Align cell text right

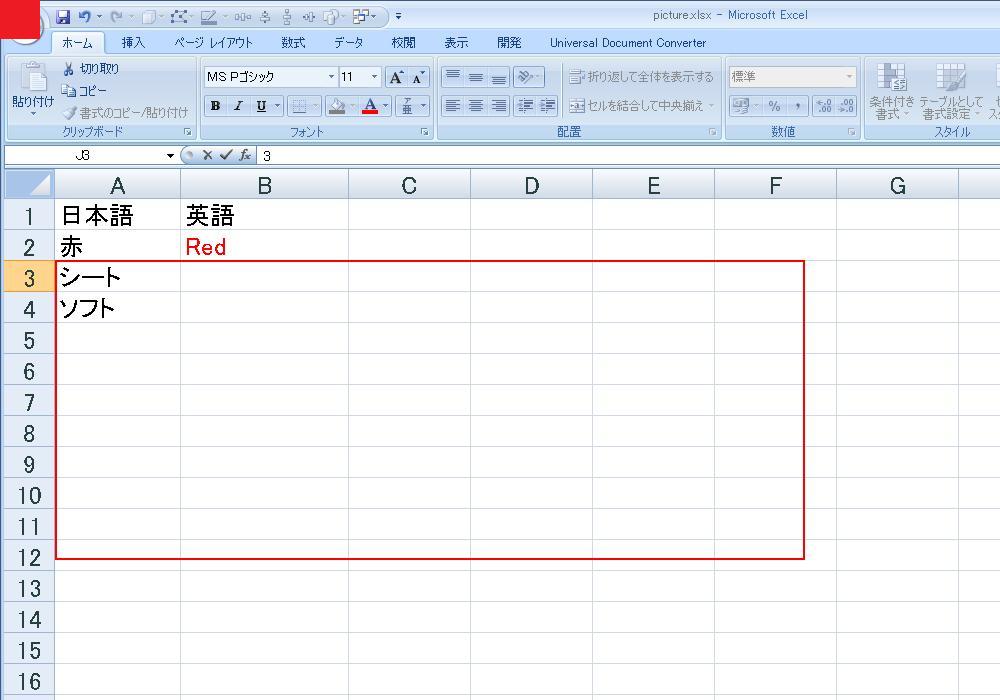click(x=499, y=106)
